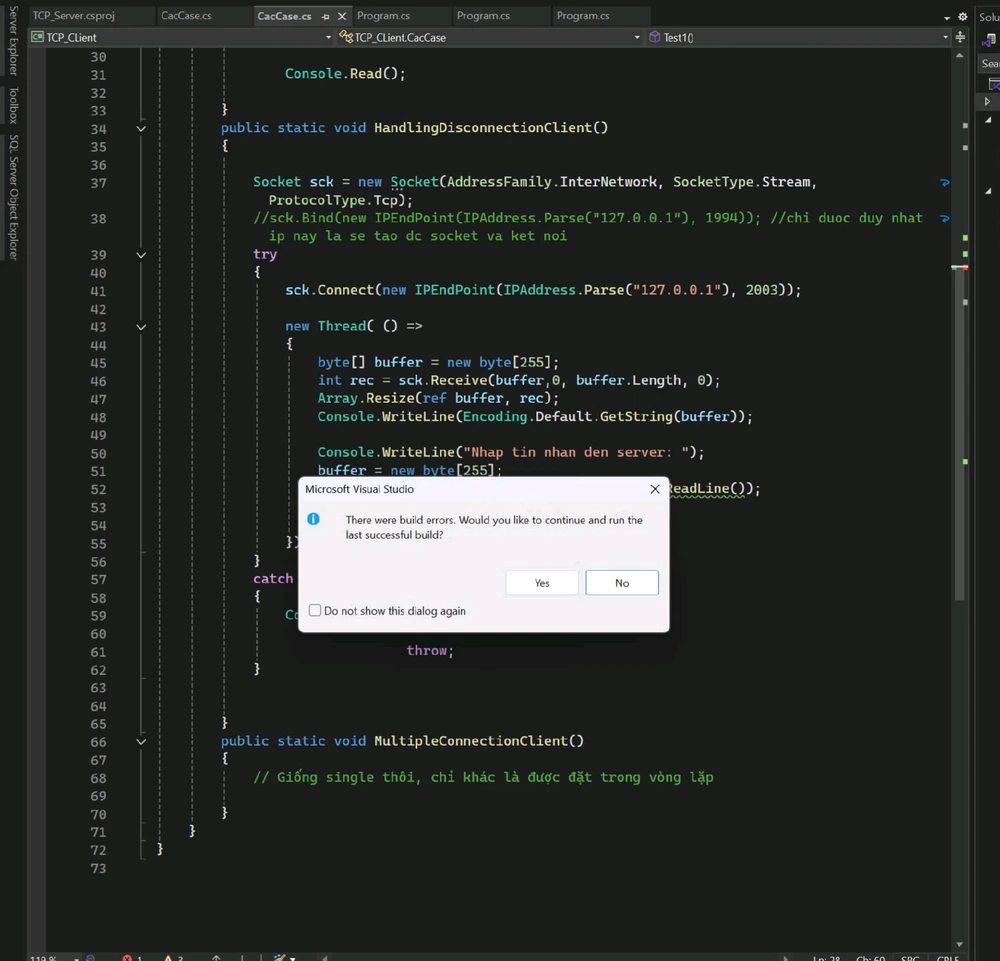
Task: Check 'Do not show this dialog again'
Action: (x=315, y=610)
